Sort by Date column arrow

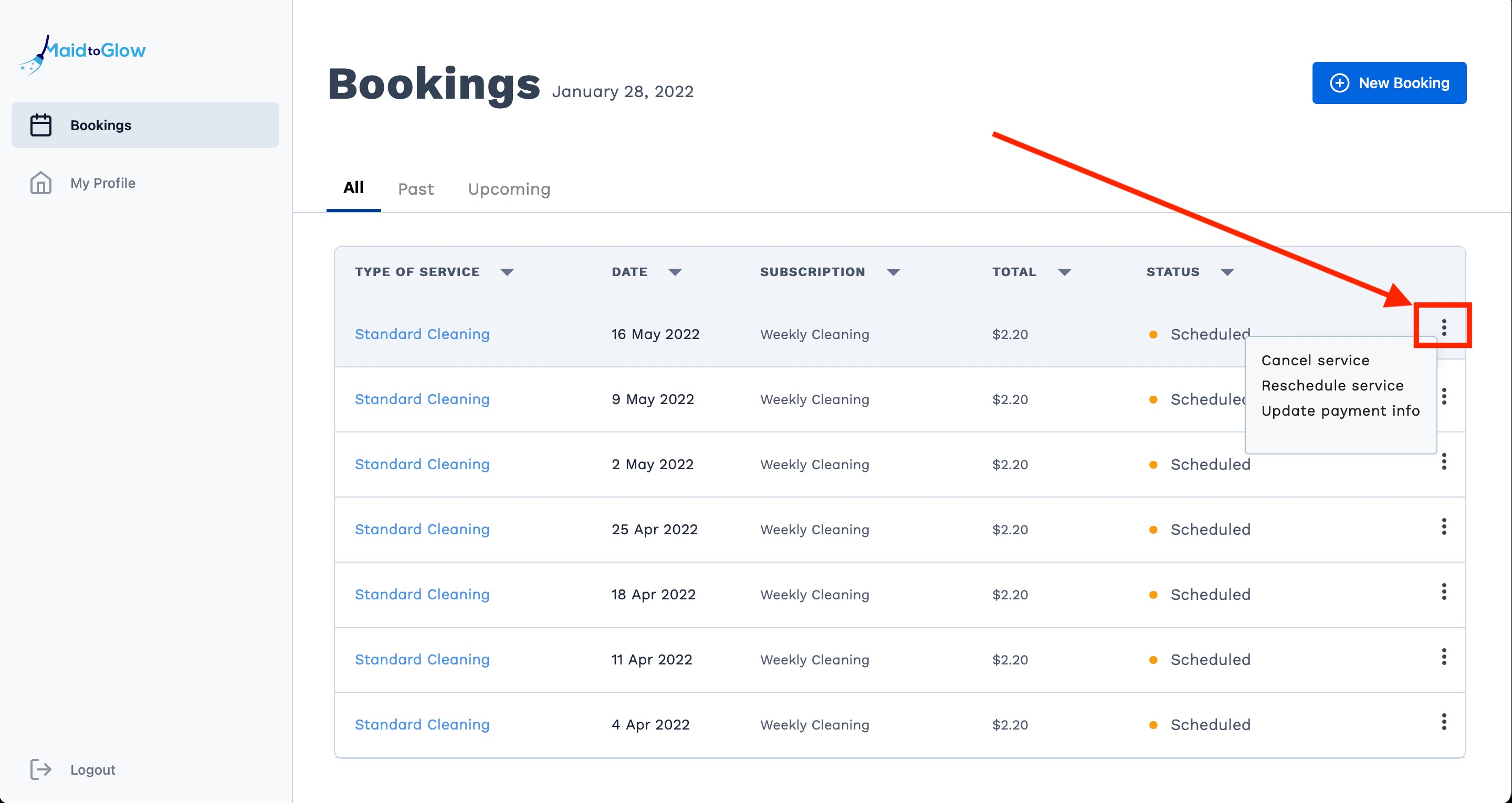675,272
